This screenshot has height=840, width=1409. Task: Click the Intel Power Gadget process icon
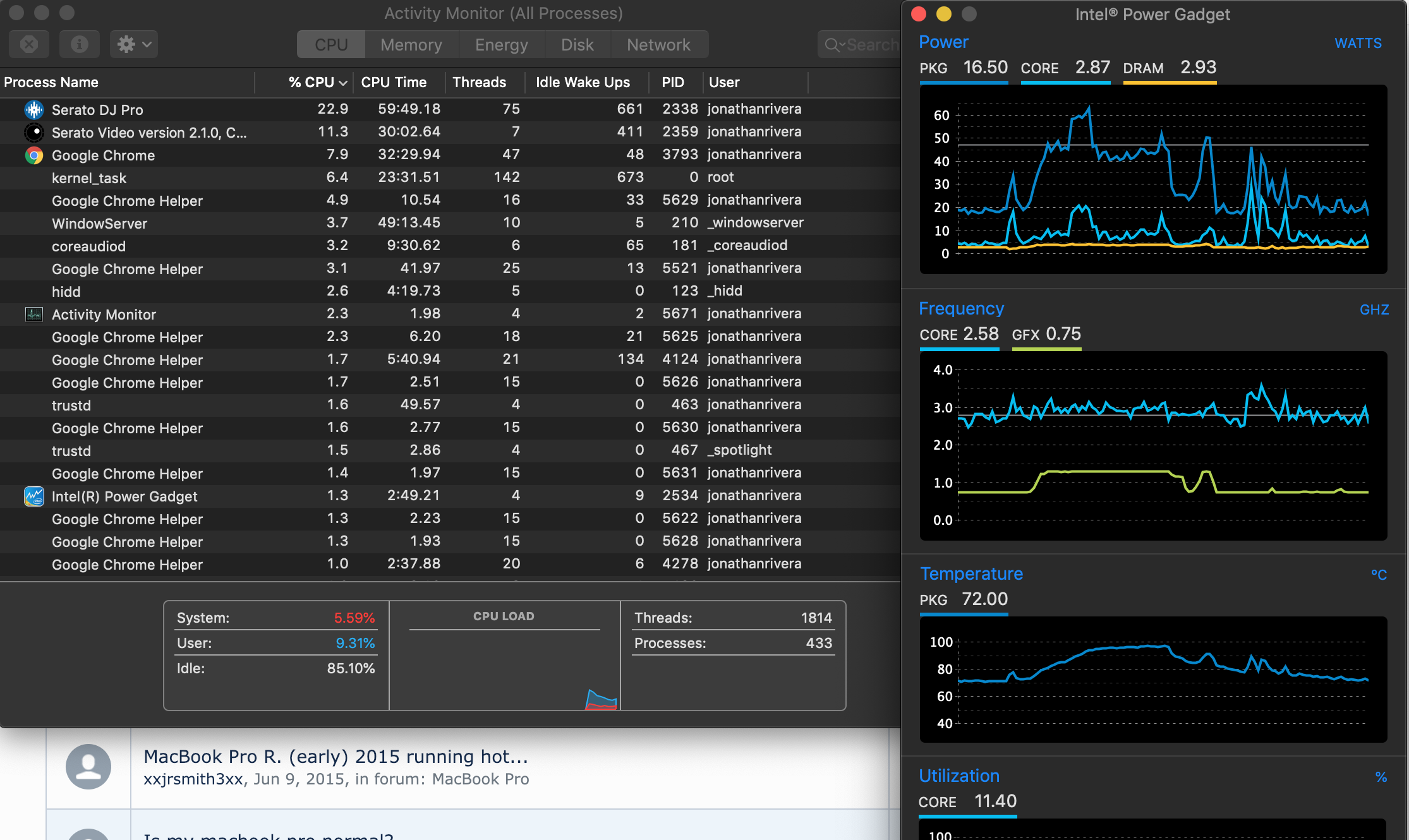[34, 496]
